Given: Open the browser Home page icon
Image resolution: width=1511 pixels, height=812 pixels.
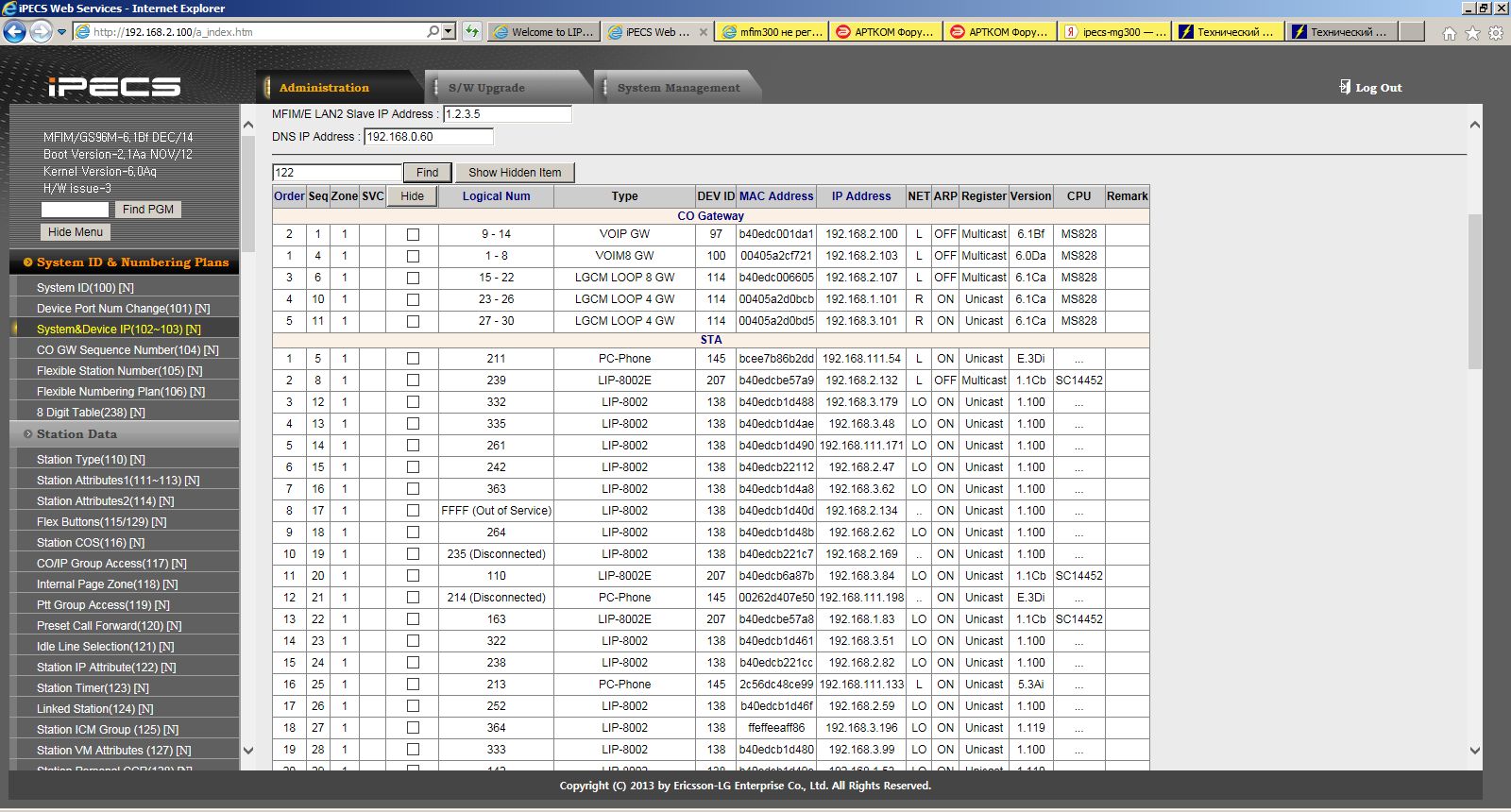Looking at the screenshot, I should 1449,33.
